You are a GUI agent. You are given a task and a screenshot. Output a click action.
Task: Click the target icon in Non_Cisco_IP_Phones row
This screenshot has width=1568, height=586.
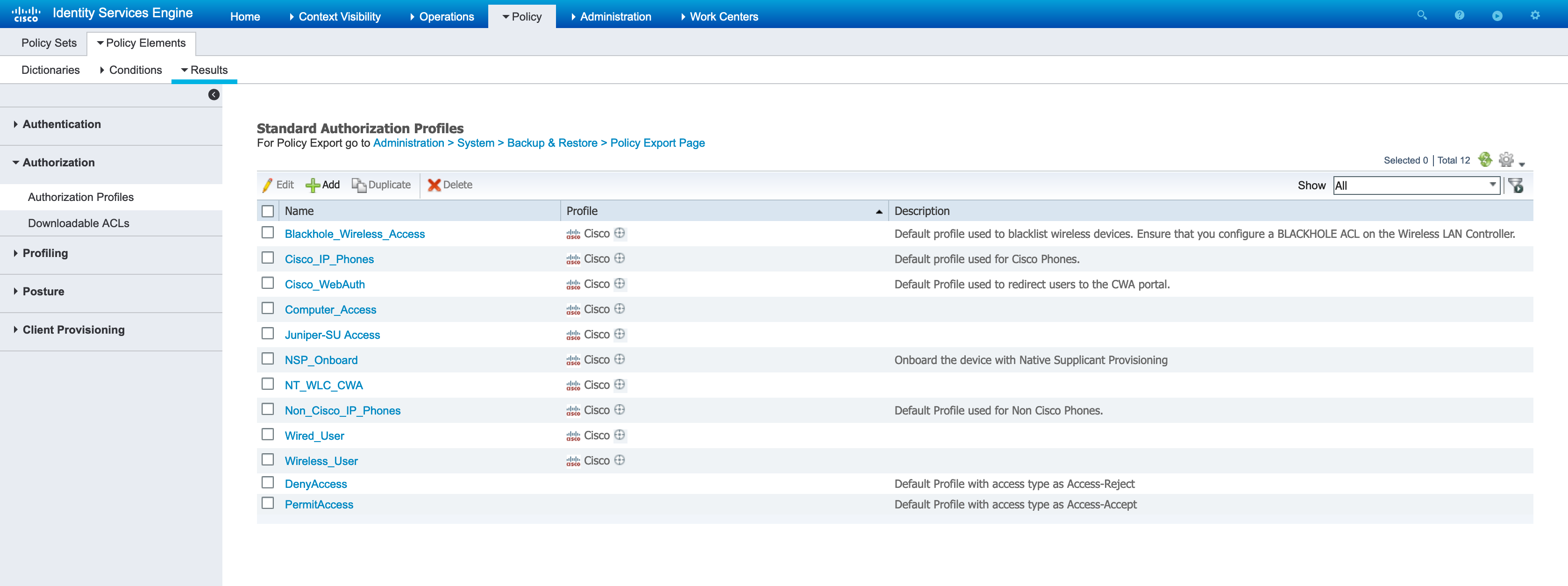(620, 409)
